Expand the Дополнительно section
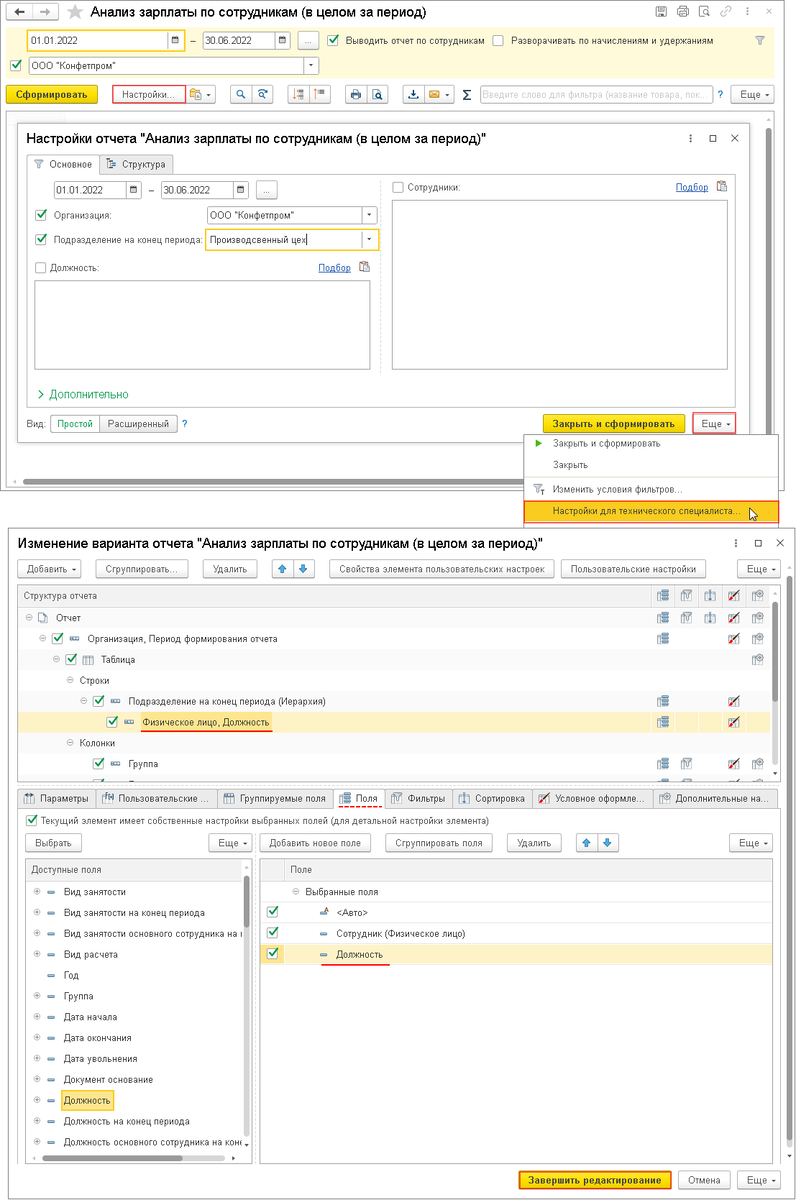 click(83, 394)
